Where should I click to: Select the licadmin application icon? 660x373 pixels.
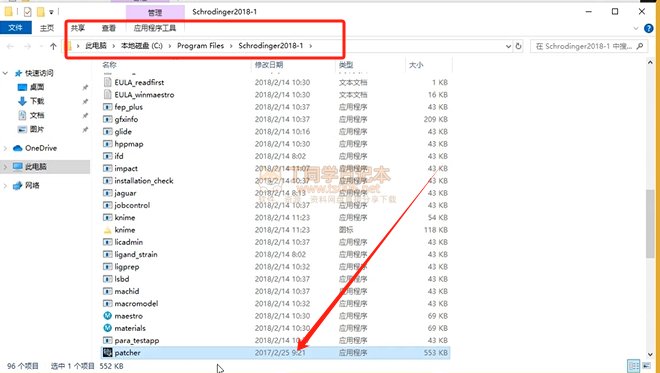108,242
